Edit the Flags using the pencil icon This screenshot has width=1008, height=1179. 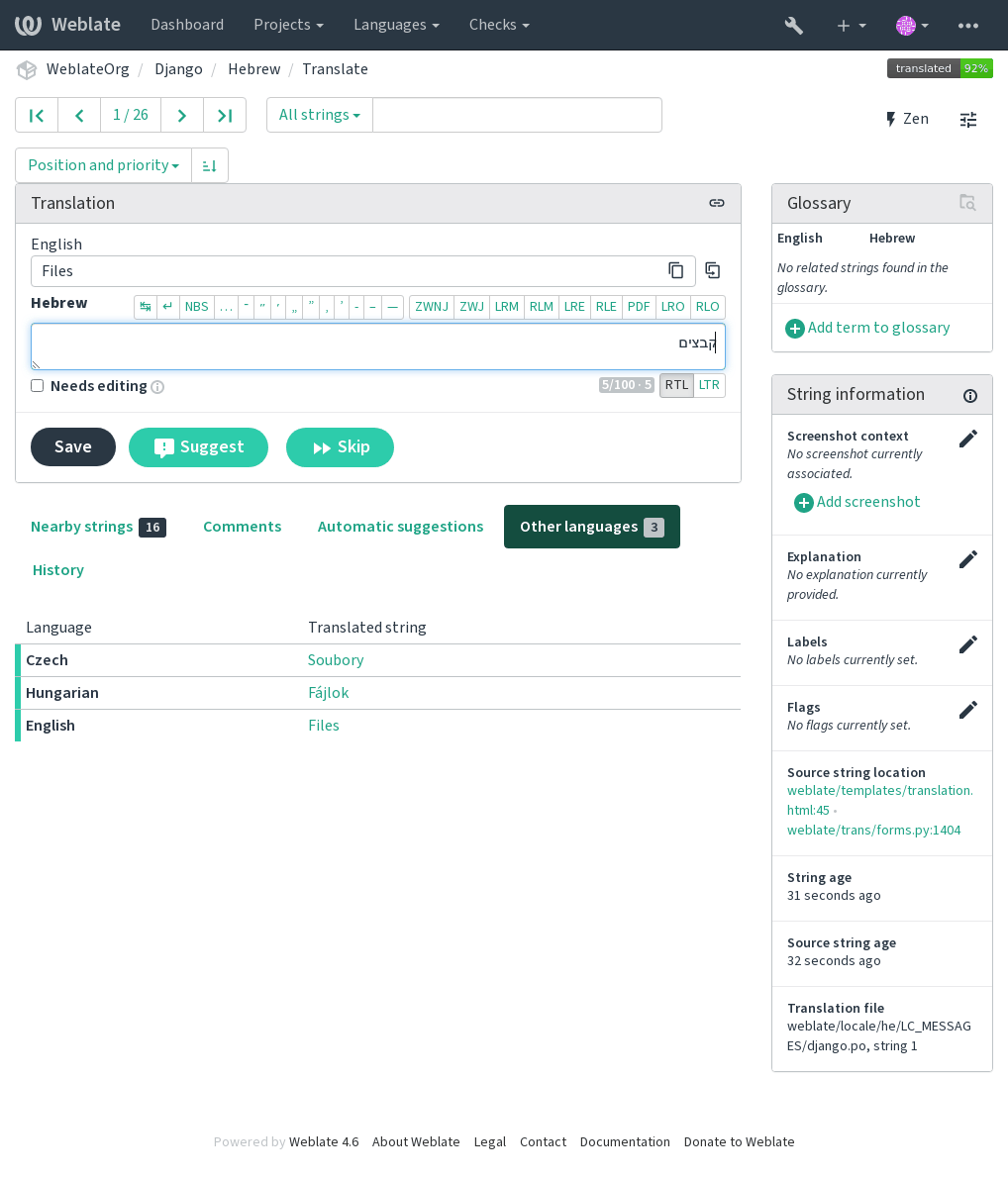coord(968,710)
